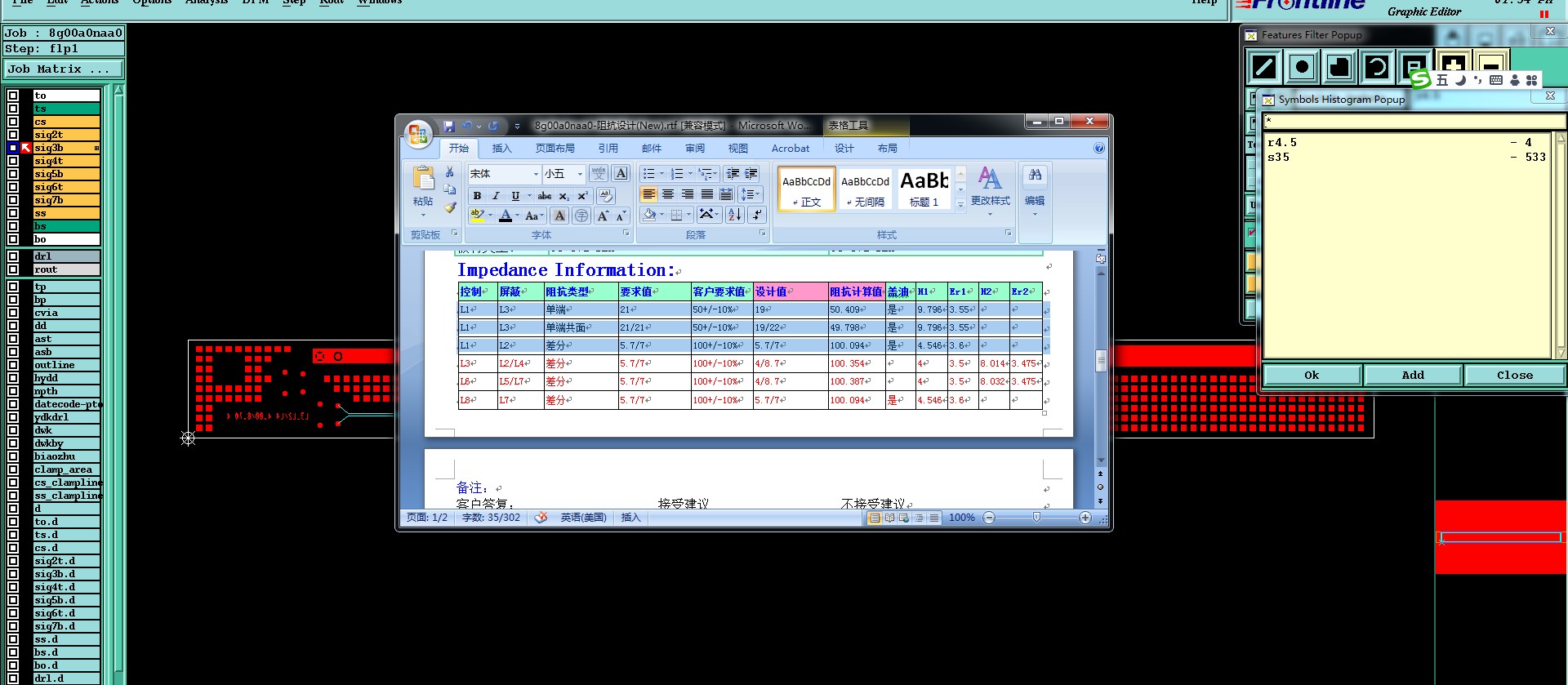Switch to the 引用 ribbon tab
Image resolution: width=1568 pixels, height=685 pixels.
tap(608, 149)
